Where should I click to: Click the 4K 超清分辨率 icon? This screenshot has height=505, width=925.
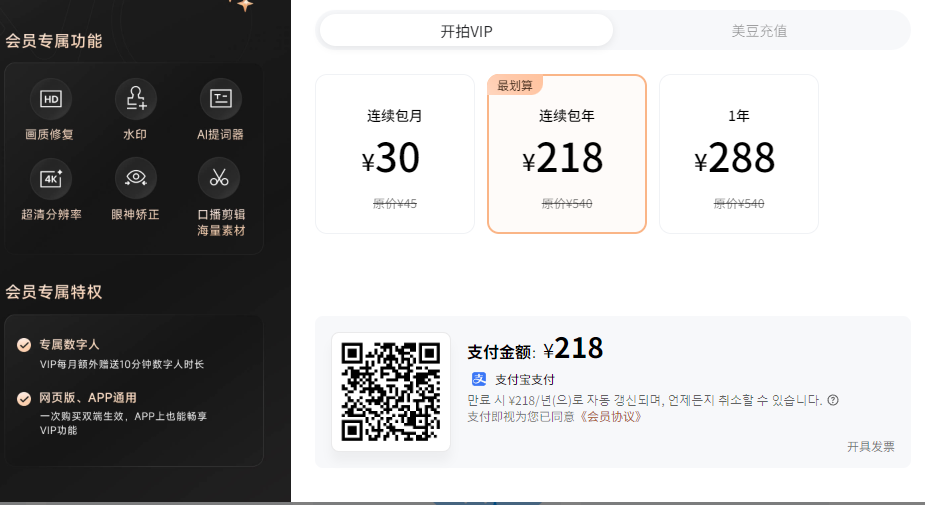coord(50,178)
